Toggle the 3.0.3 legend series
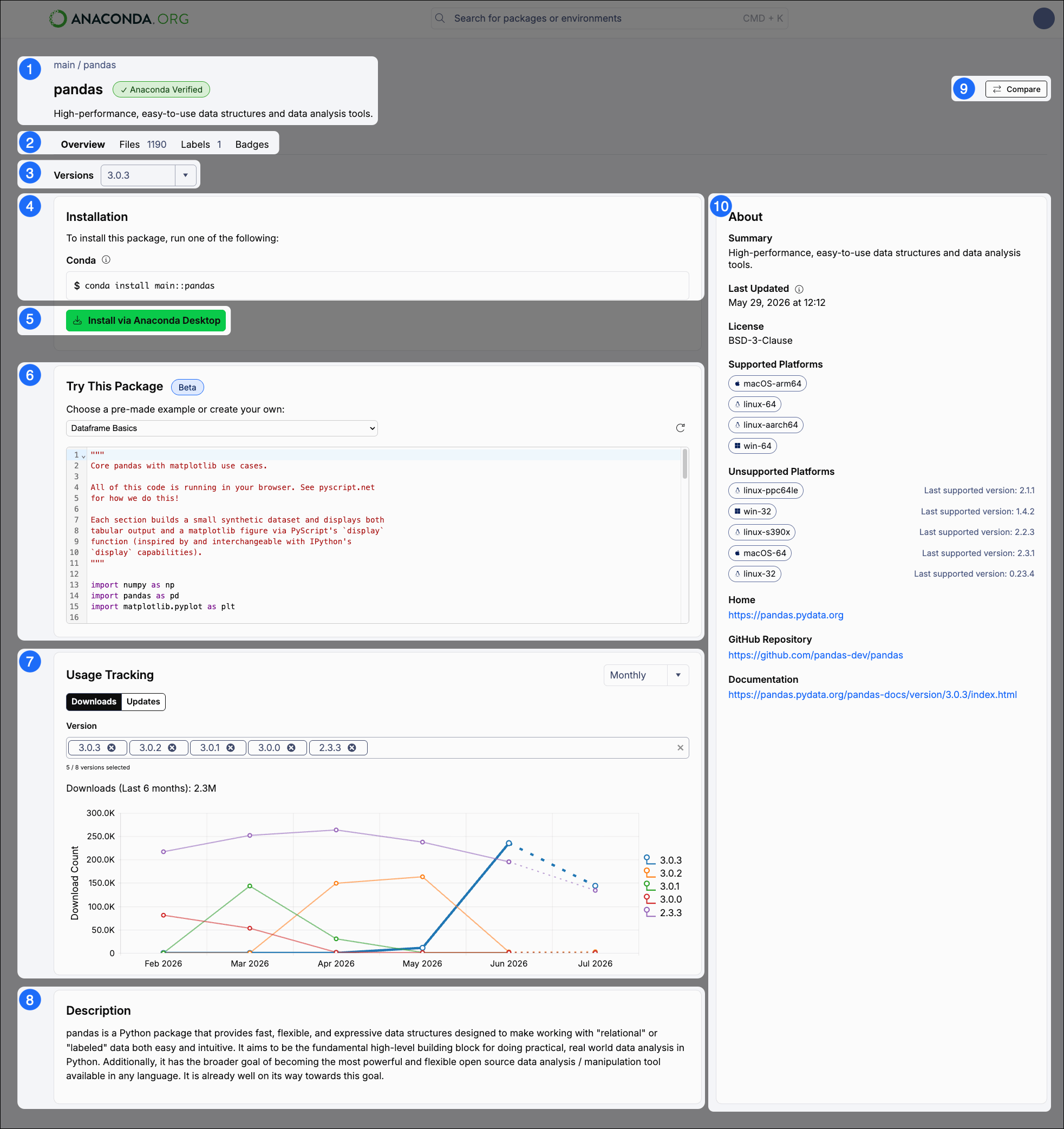Screen dimensions: 1064x1129 pos(663,860)
